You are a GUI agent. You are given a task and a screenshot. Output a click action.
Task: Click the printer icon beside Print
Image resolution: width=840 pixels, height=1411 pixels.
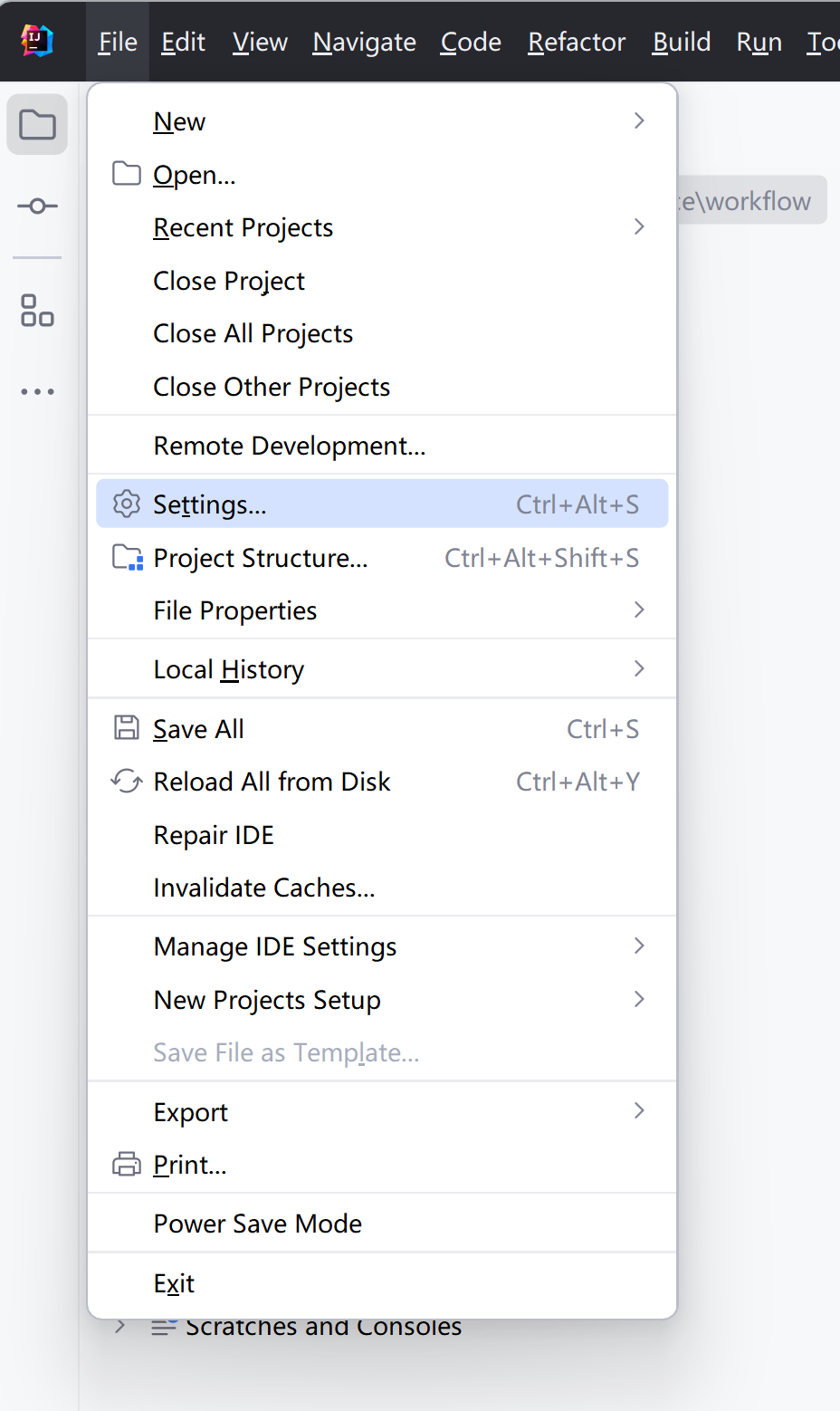coord(127,1165)
